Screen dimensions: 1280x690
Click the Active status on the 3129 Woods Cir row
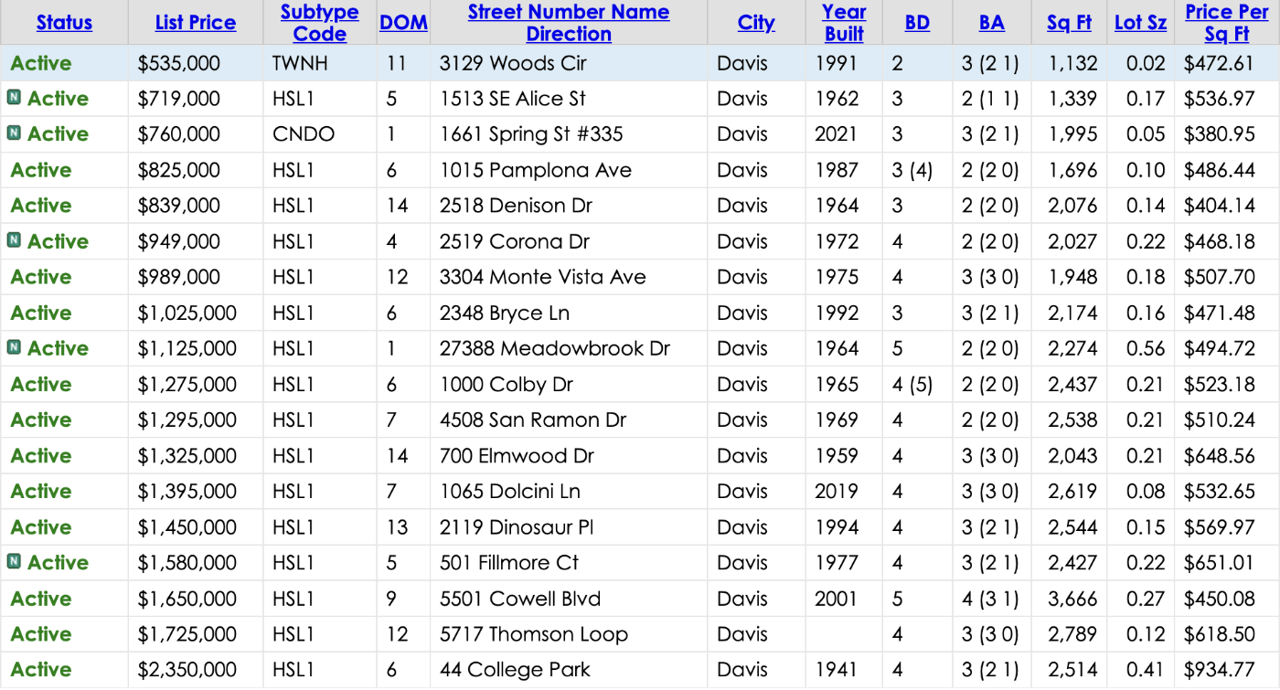click(x=41, y=63)
